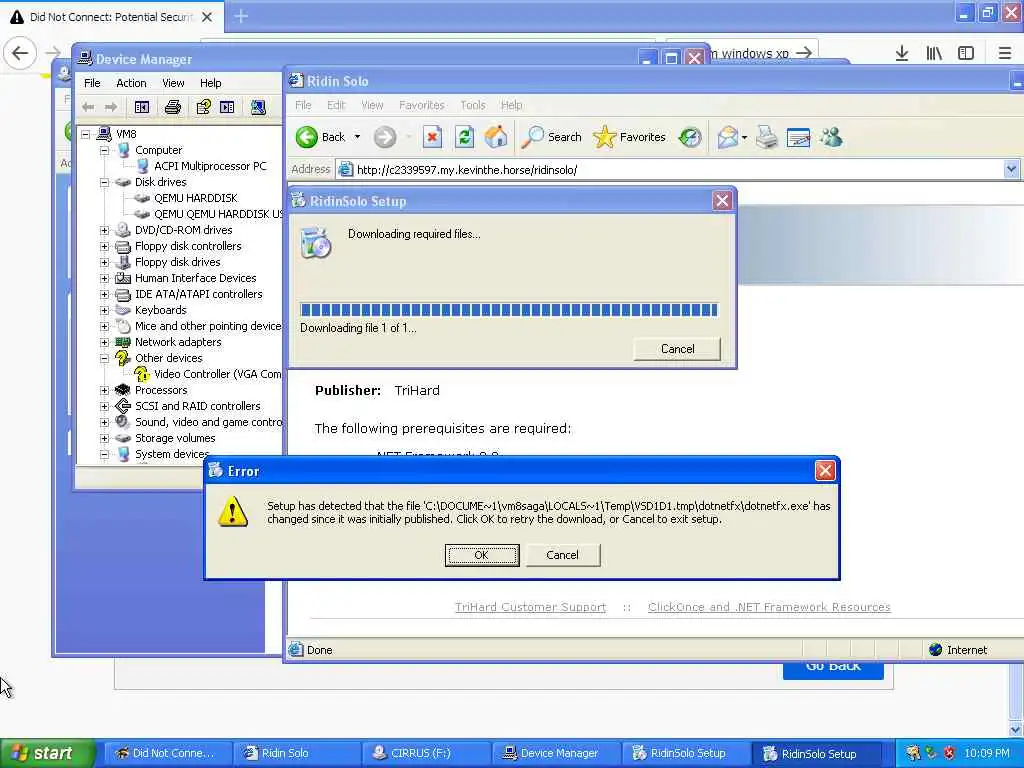Click red security alert tray icon
1024x768 pixels.
[949, 753]
